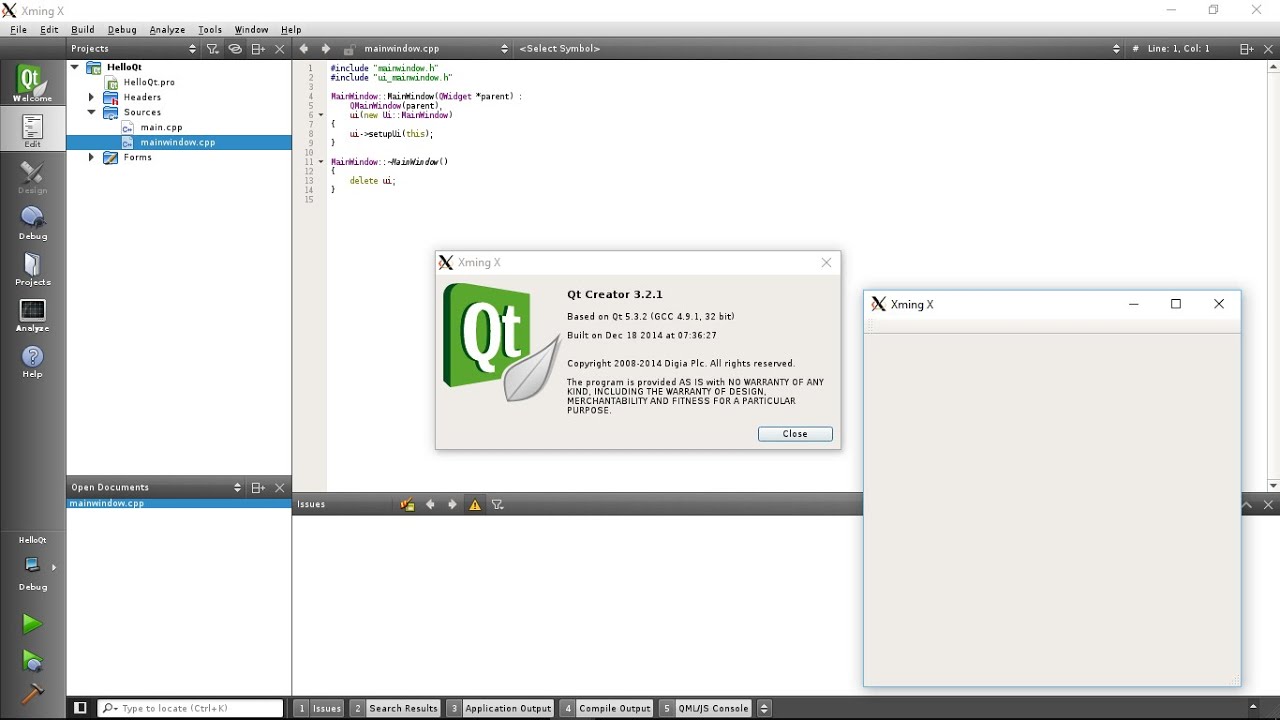Viewport: 1280px width, 720px height.
Task: Open the Welcome mode
Action: [32, 84]
